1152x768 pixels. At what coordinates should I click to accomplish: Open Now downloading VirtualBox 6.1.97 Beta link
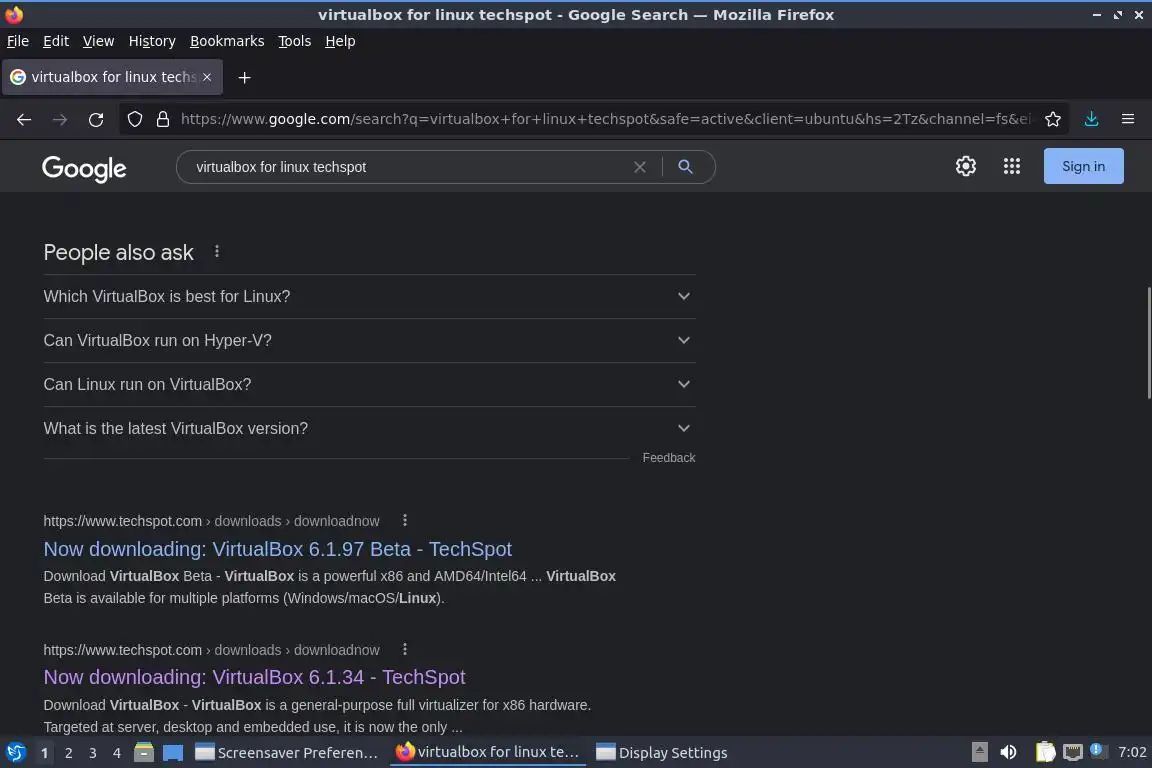(278, 549)
